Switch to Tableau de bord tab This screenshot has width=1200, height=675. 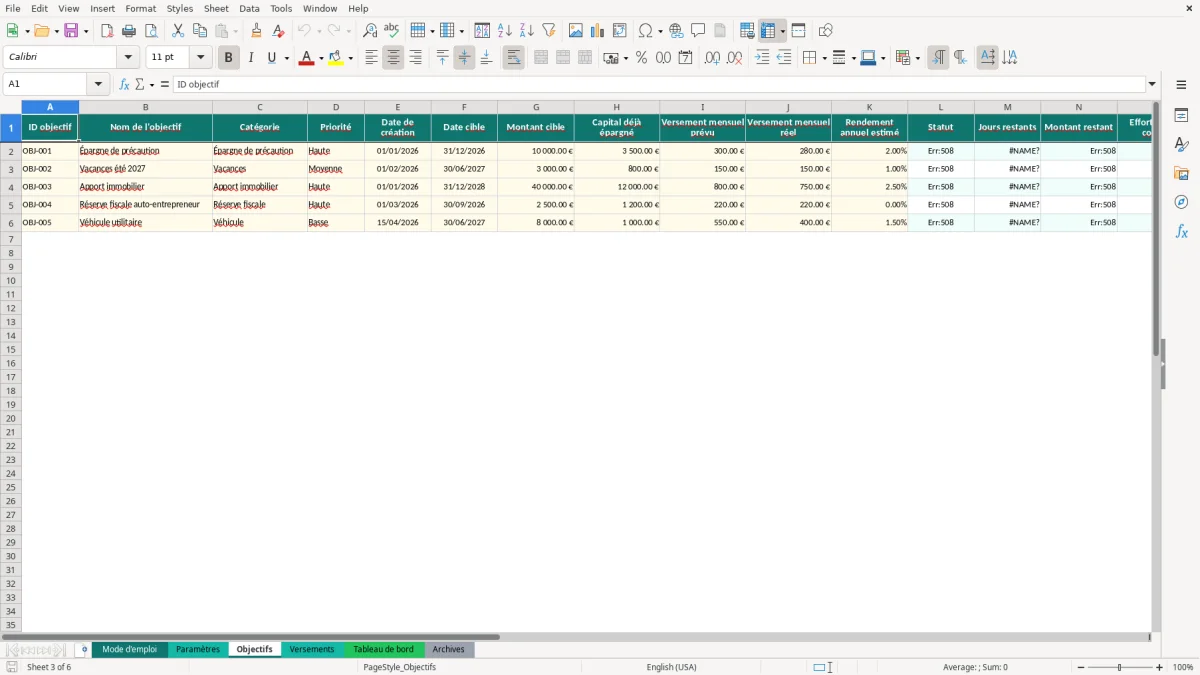point(383,649)
